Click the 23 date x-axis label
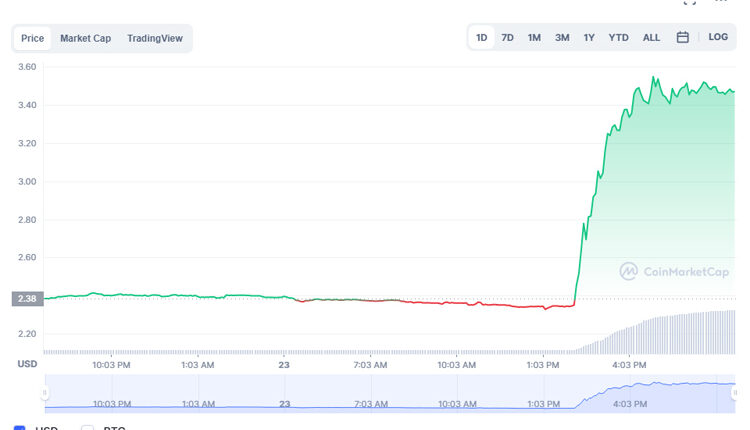Screen dimensions: 750x430 tap(284, 365)
